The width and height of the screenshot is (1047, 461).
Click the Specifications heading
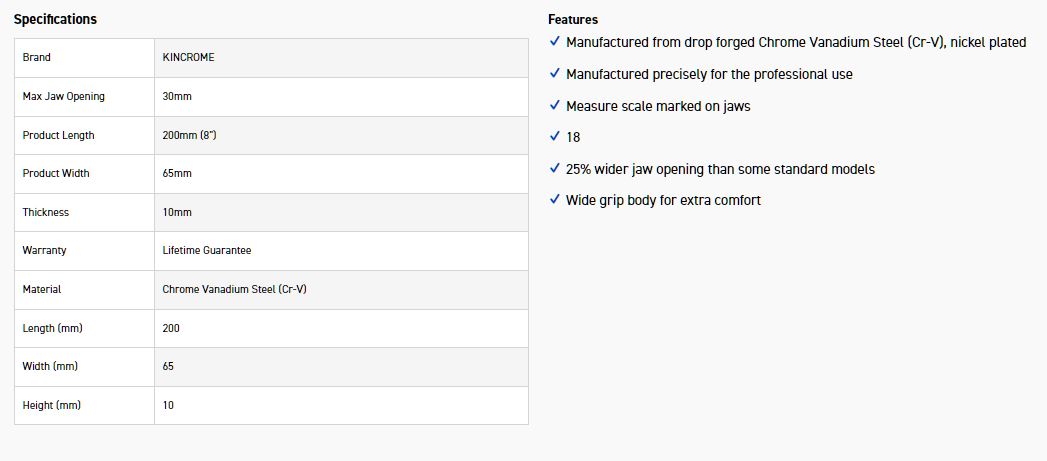(x=55, y=19)
